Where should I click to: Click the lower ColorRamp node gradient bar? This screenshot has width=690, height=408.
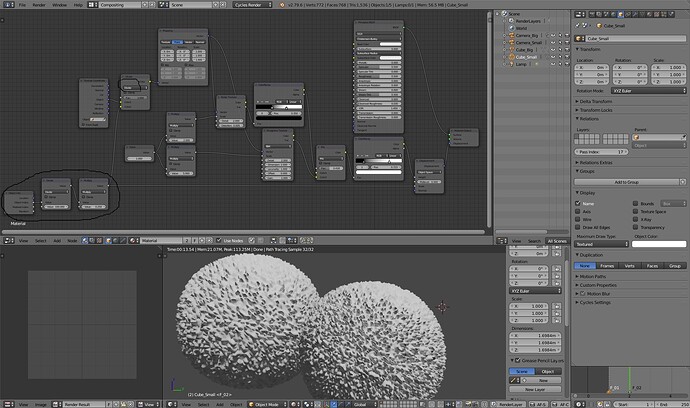click(x=379, y=161)
